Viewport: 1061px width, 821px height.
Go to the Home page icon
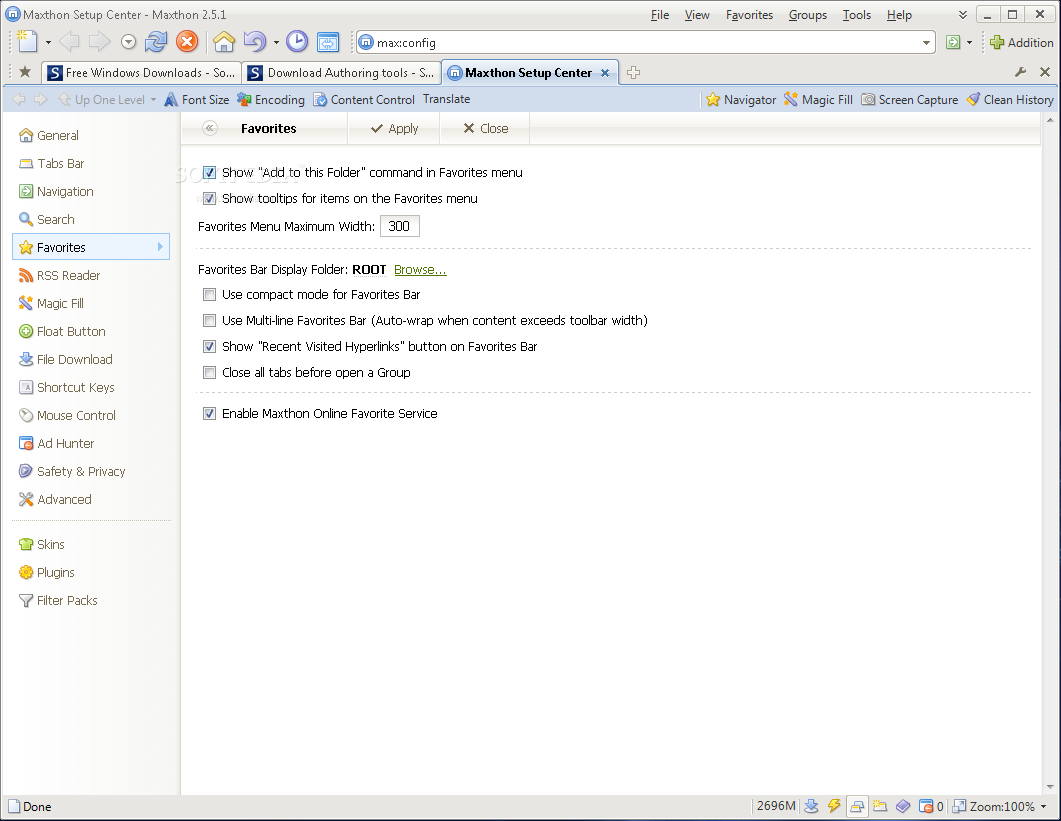pos(224,42)
